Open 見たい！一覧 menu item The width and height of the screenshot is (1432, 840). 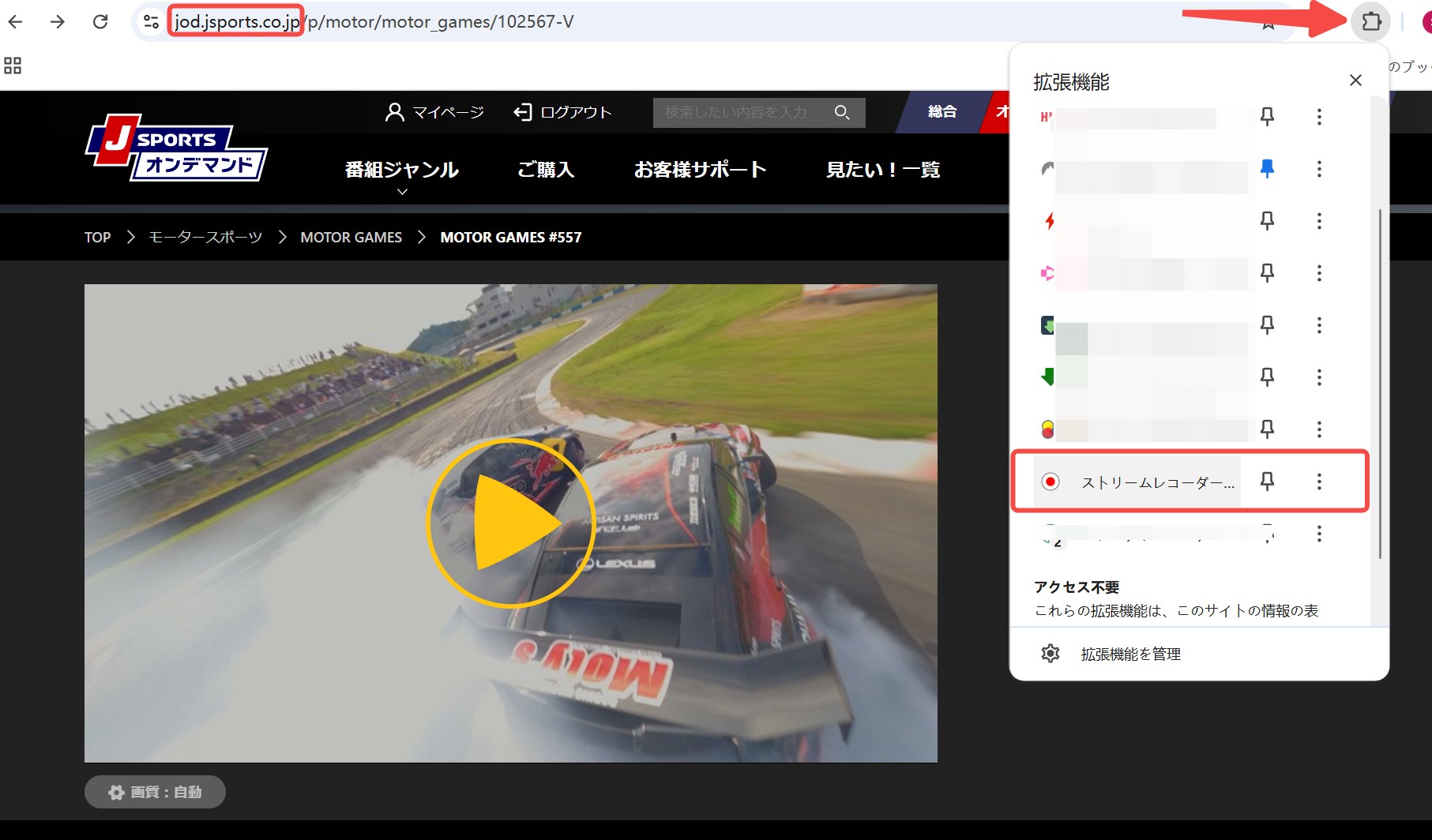click(883, 170)
